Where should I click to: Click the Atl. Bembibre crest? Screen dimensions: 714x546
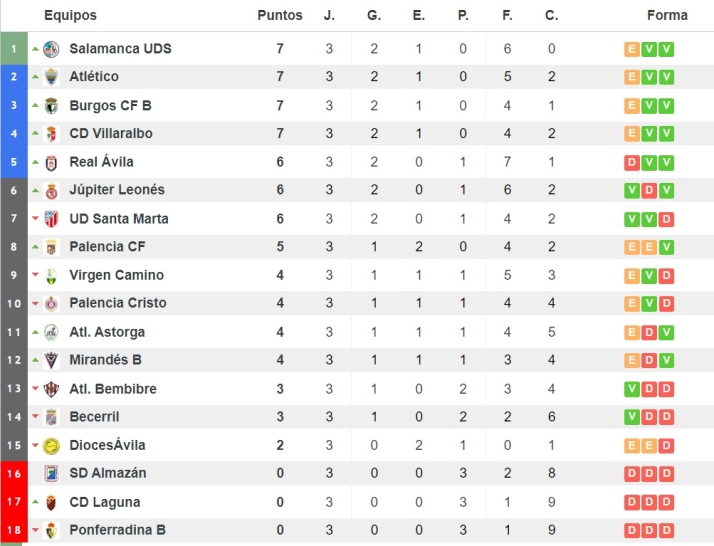52,389
